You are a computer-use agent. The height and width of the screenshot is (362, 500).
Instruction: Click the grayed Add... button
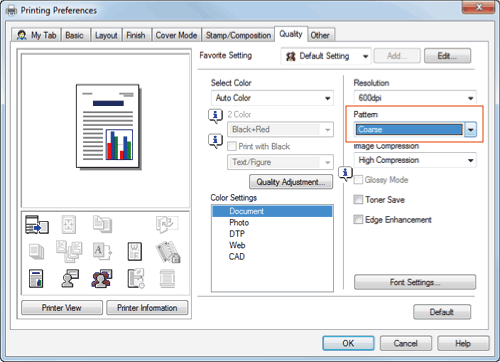(x=397, y=56)
